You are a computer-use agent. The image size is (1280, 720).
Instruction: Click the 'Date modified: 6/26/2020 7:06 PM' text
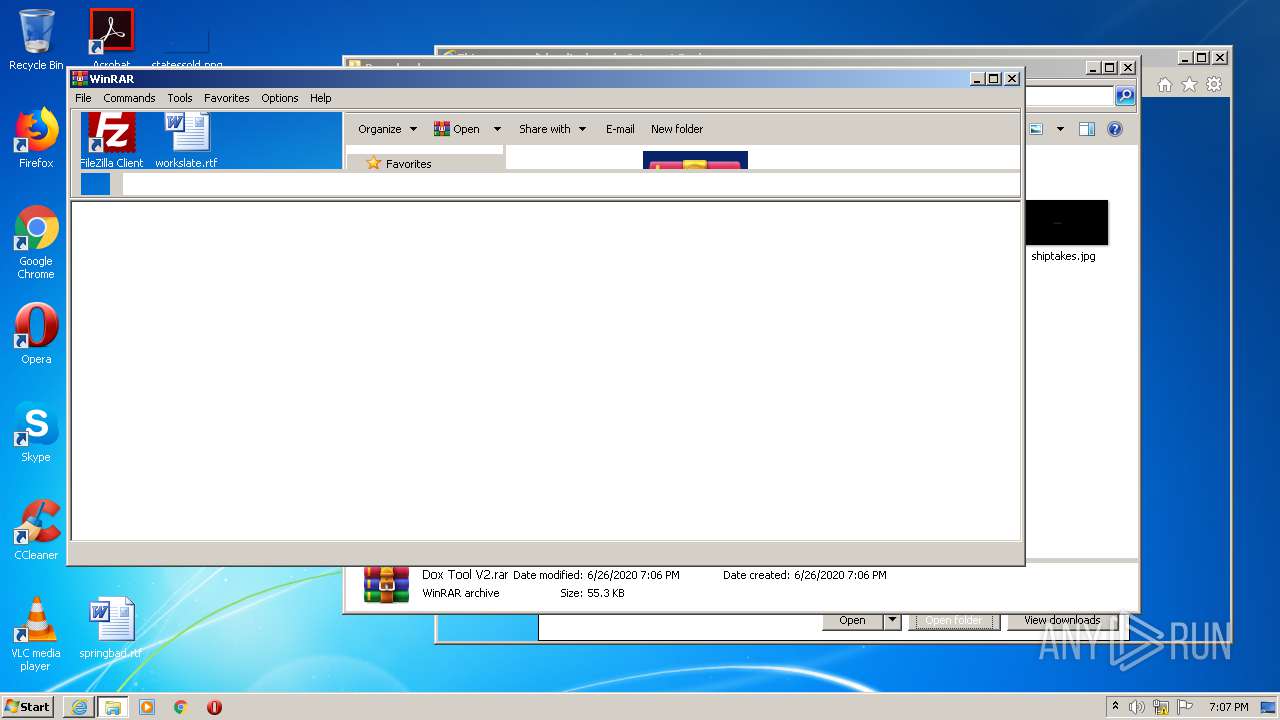[x=596, y=575]
